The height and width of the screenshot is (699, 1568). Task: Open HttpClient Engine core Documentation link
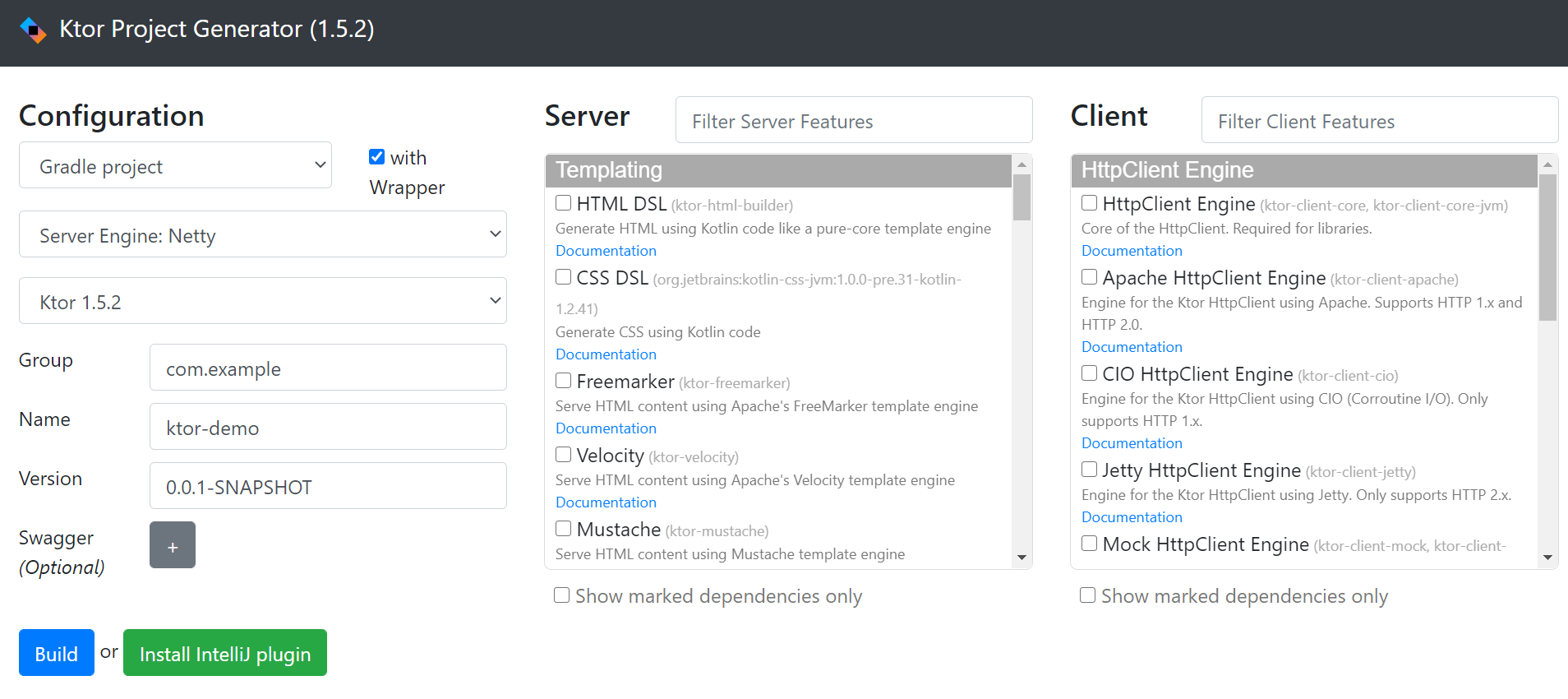pyautogui.click(x=1132, y=251)
